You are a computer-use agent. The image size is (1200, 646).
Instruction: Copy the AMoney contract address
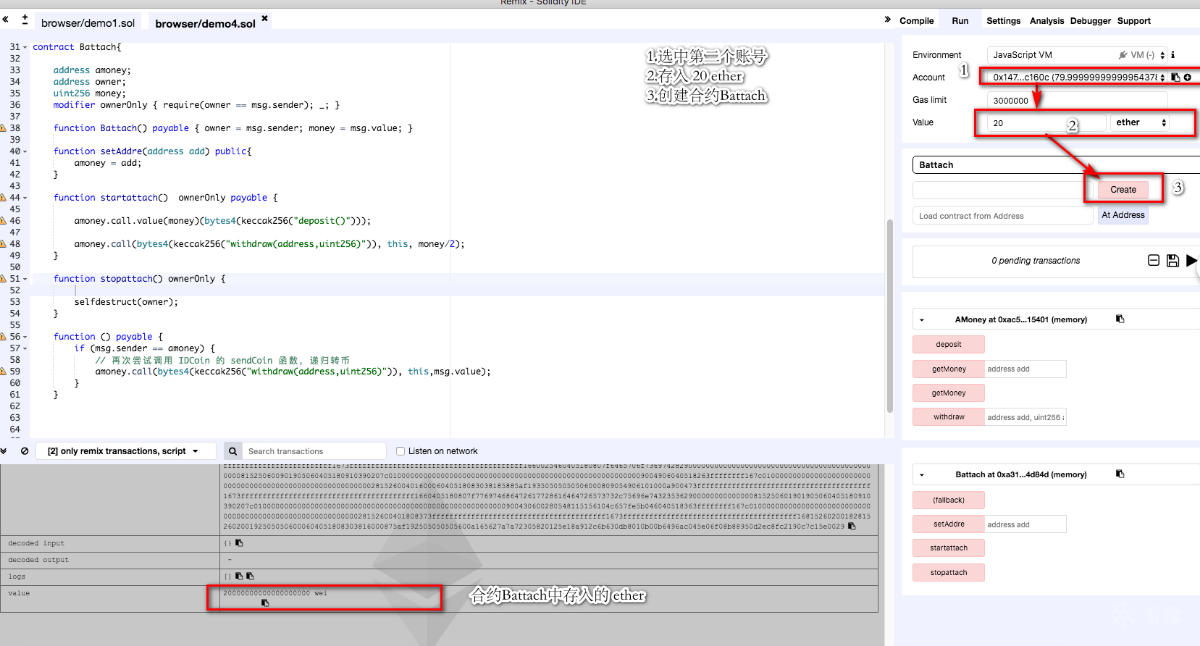pos(1120,319)
